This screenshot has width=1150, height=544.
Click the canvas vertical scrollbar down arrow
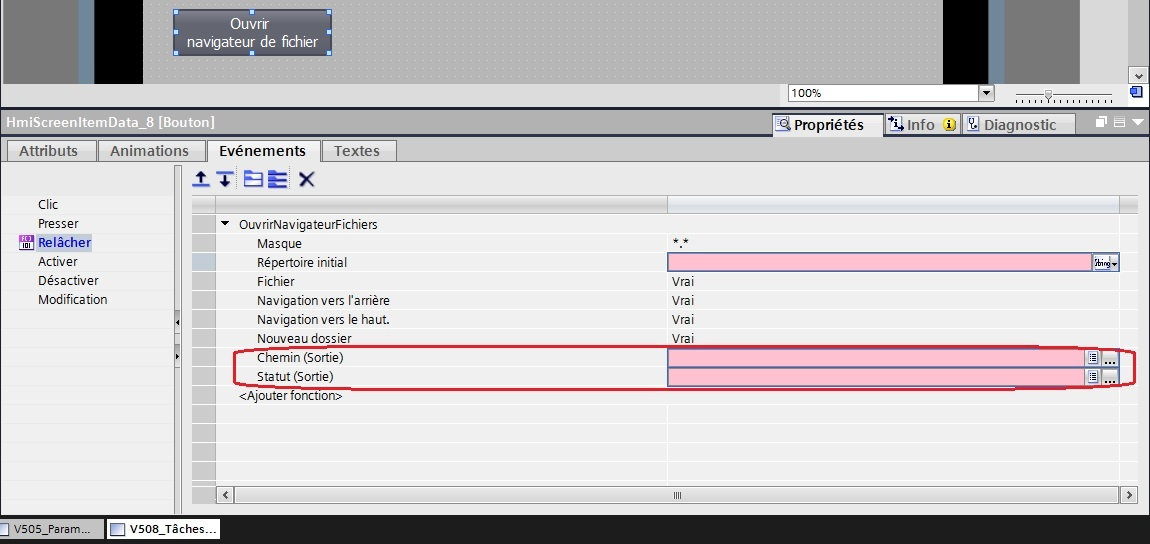pos(1138,75)
